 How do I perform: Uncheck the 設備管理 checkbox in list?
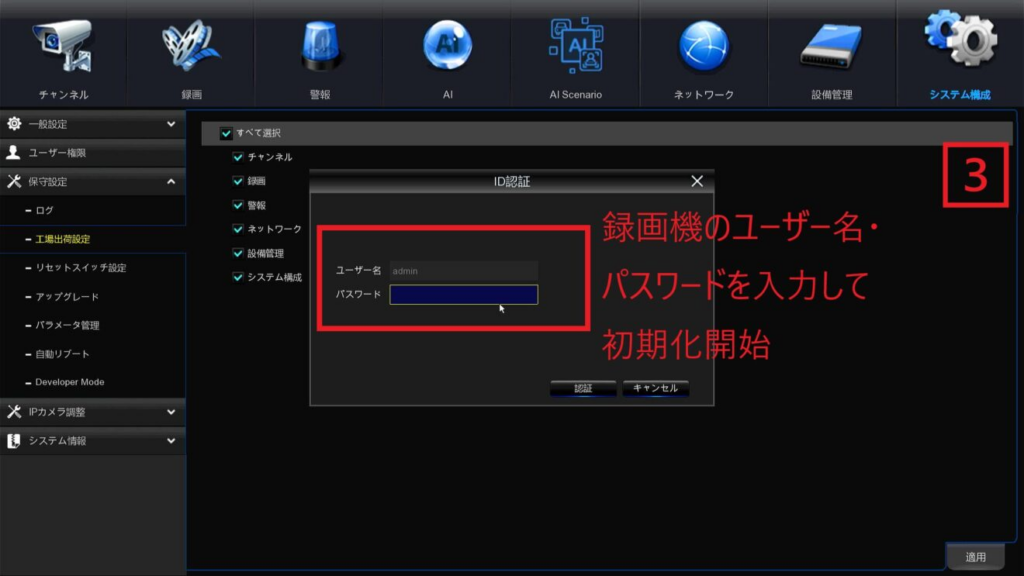click(x=238, y=253)
